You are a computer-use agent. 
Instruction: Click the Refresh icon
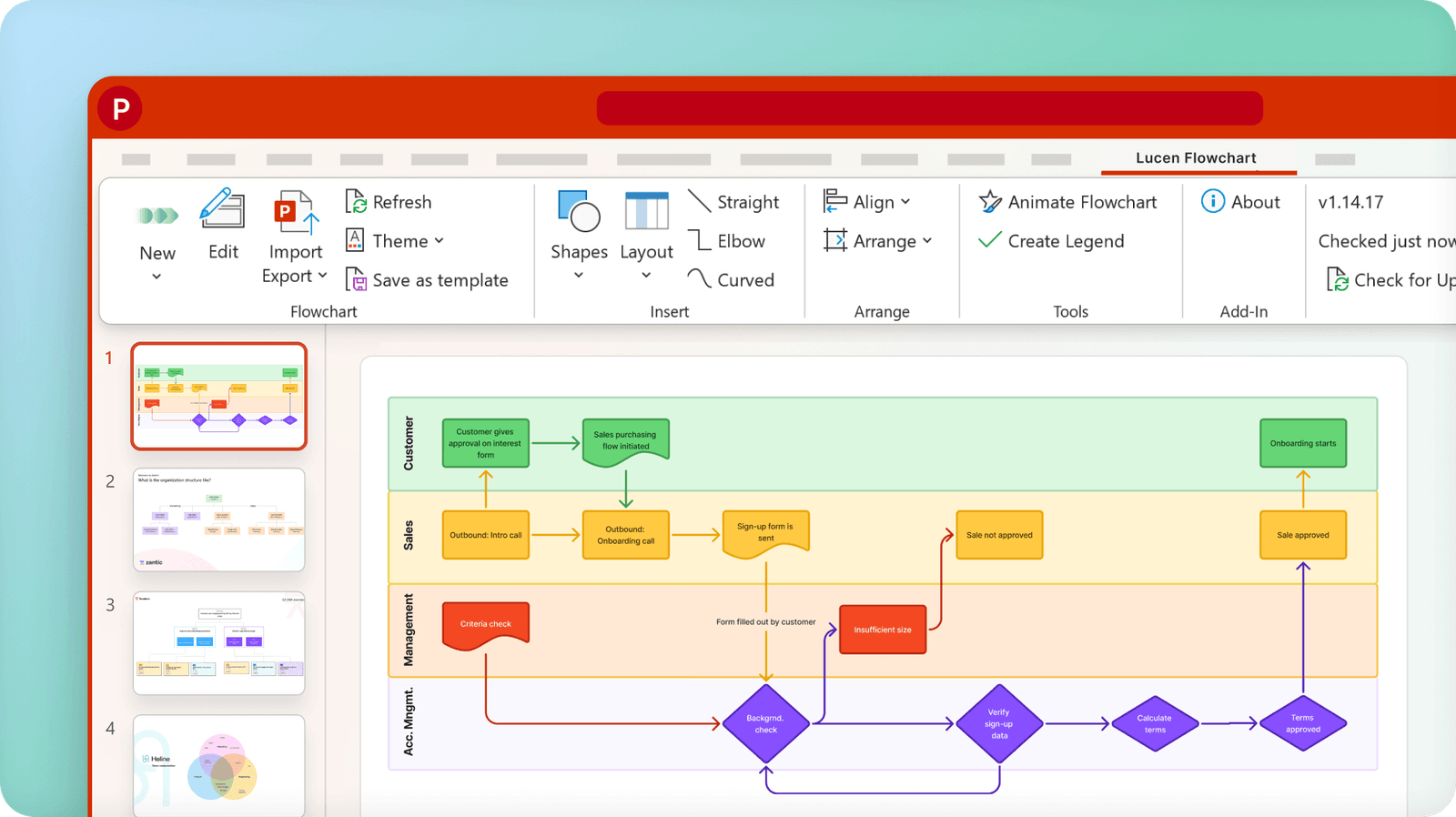click(356, 201)
